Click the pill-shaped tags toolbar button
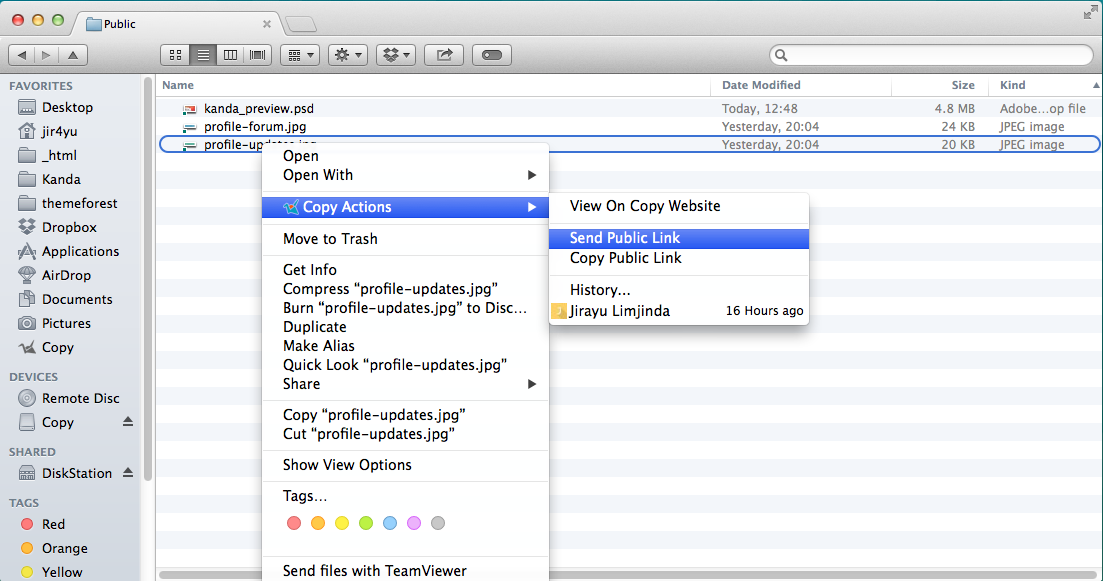The width and height of the screenshot is (1103, 581). click(492, 55)
